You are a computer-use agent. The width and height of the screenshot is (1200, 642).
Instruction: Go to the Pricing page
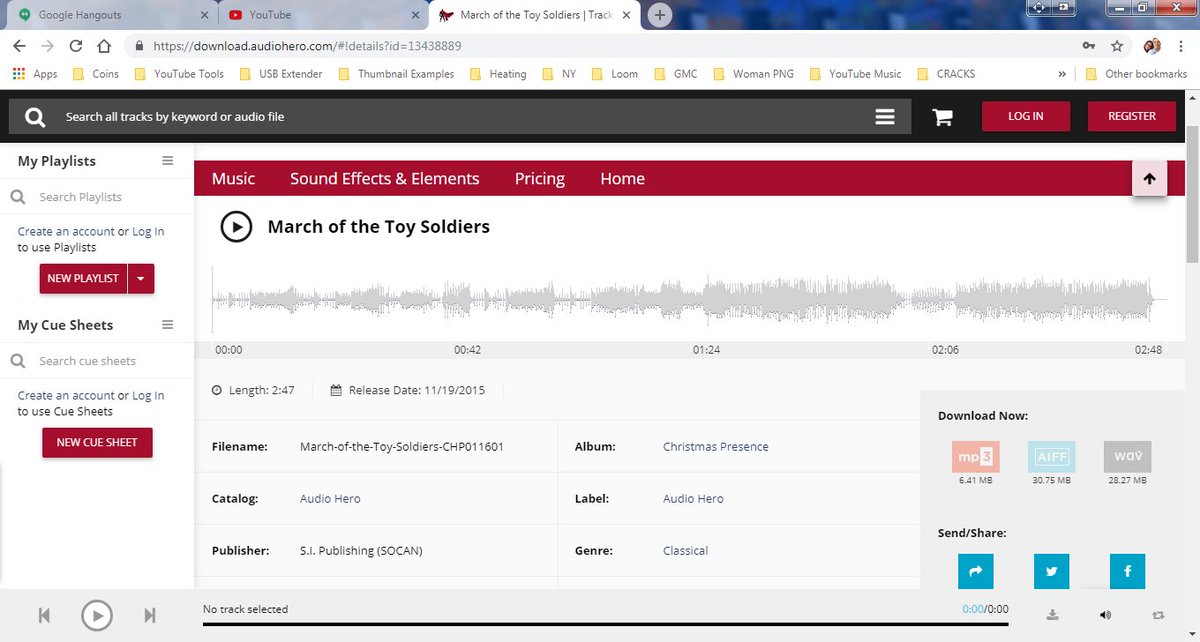(x=540, y=179)
